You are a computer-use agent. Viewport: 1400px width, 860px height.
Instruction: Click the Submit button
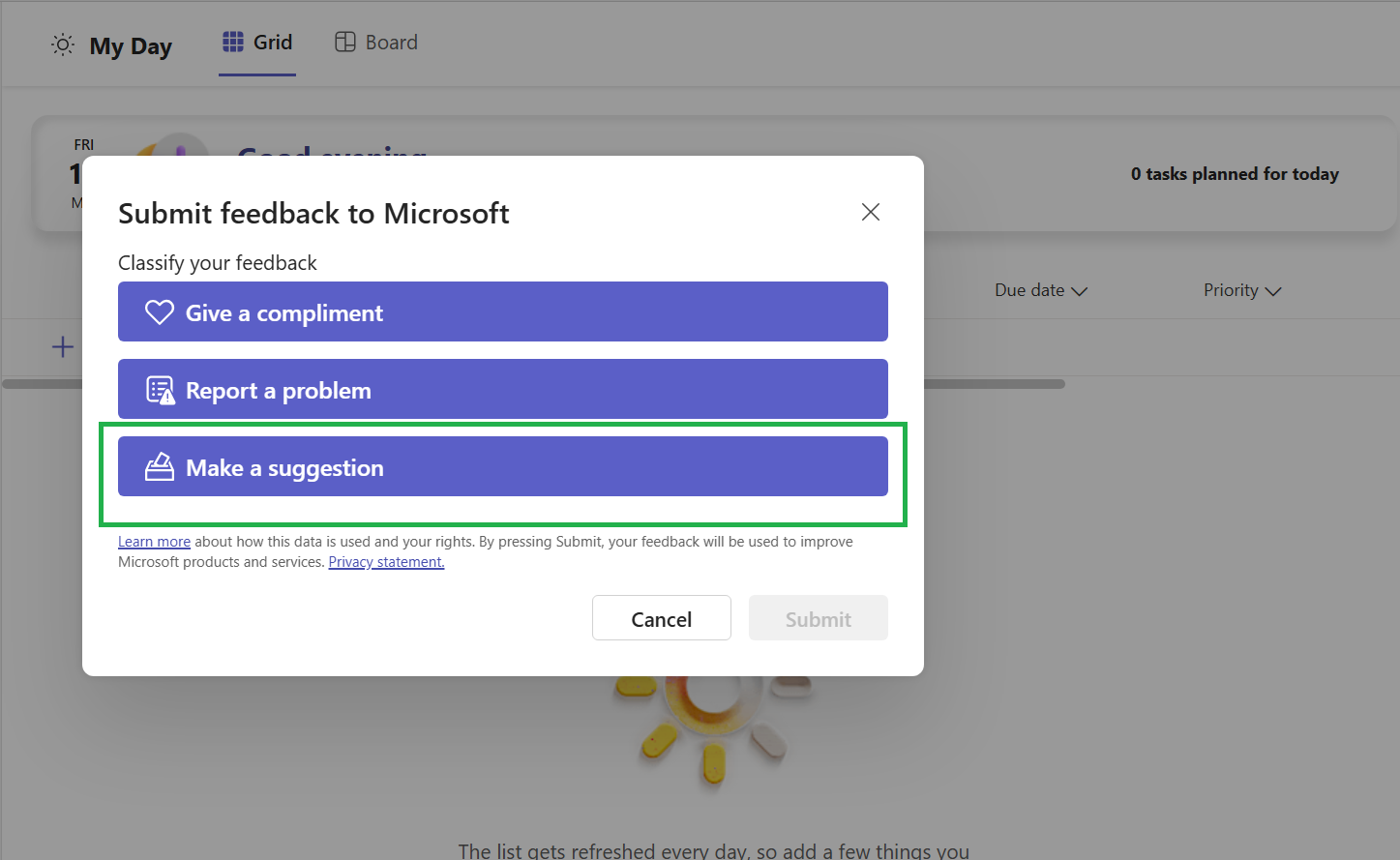pyautogui.click(x=819, y=618)
